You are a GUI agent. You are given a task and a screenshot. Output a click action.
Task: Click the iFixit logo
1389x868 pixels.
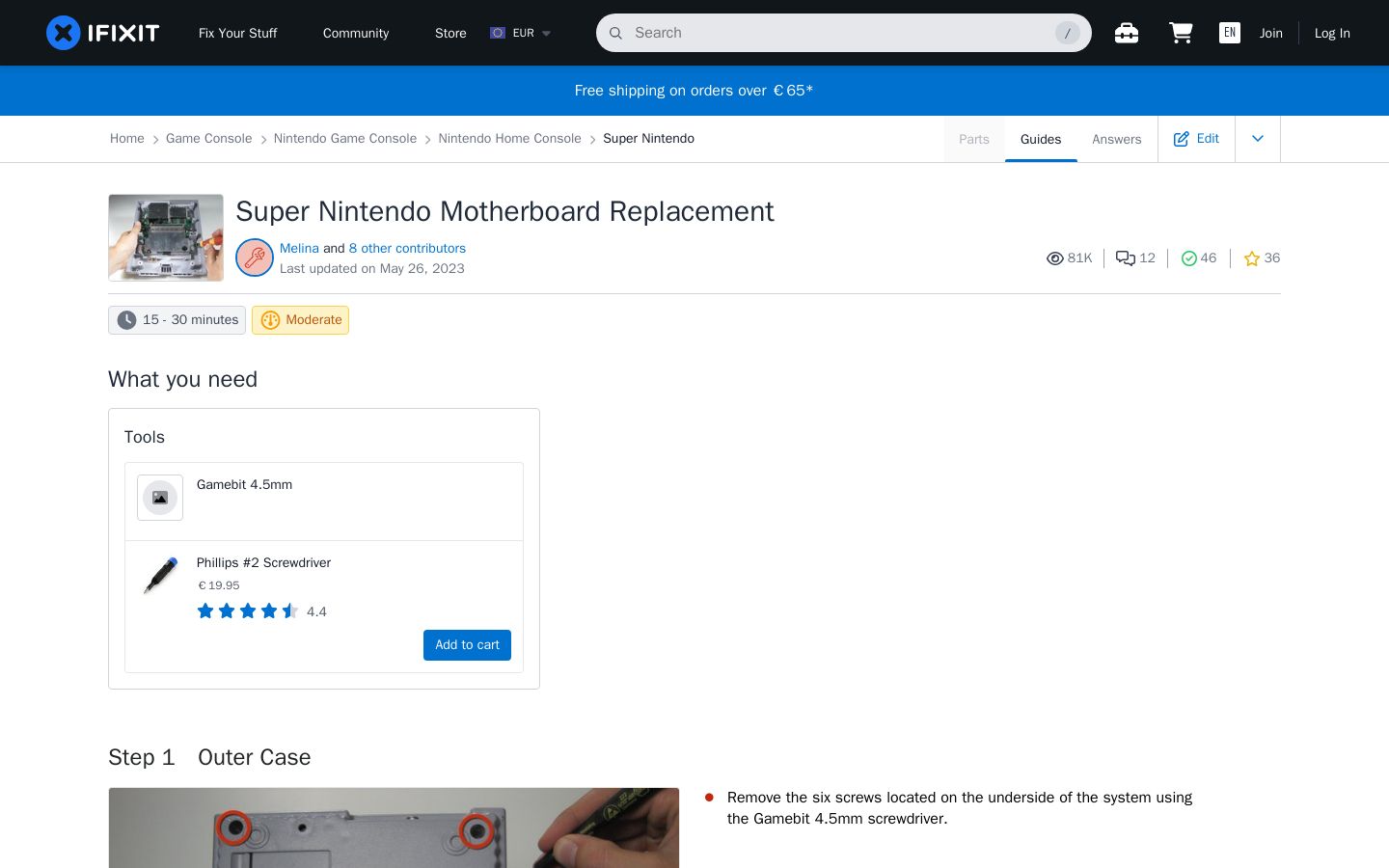103,33
